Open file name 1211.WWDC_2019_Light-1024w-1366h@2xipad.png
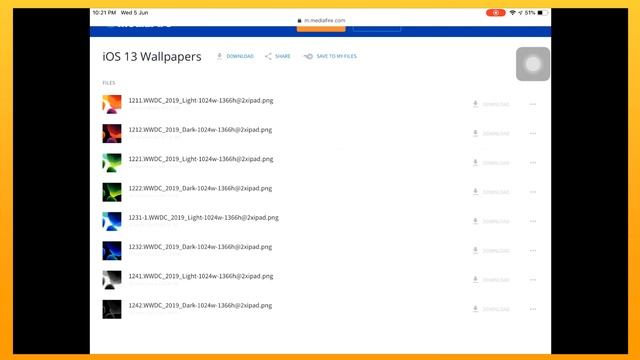Image resolution: width=640 pixels, height=360 pixels. [201, 100]
